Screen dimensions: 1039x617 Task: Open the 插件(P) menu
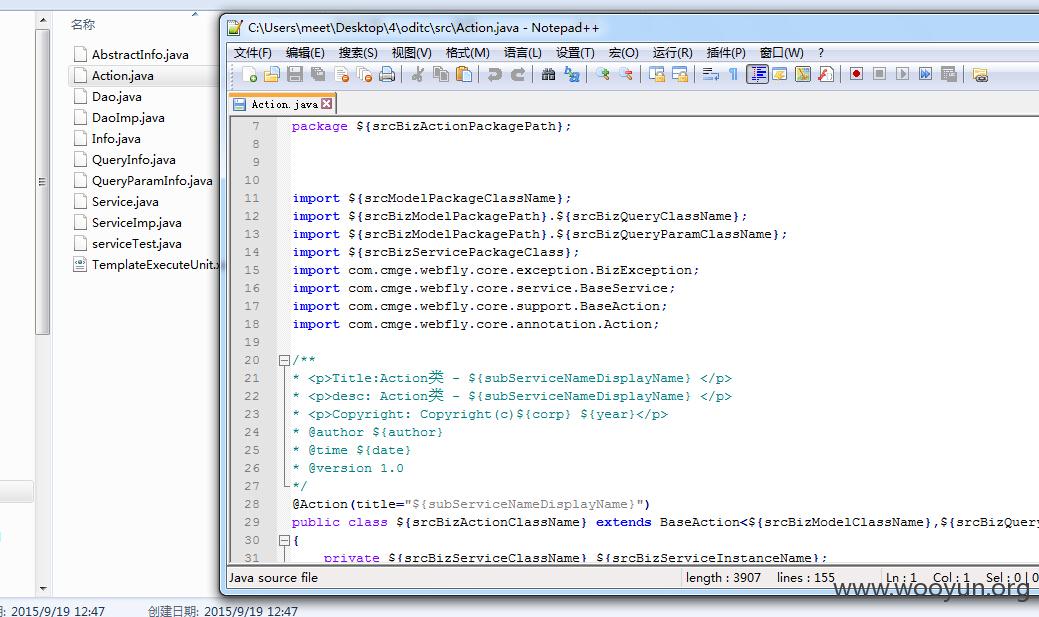click(x=726, y=52)
